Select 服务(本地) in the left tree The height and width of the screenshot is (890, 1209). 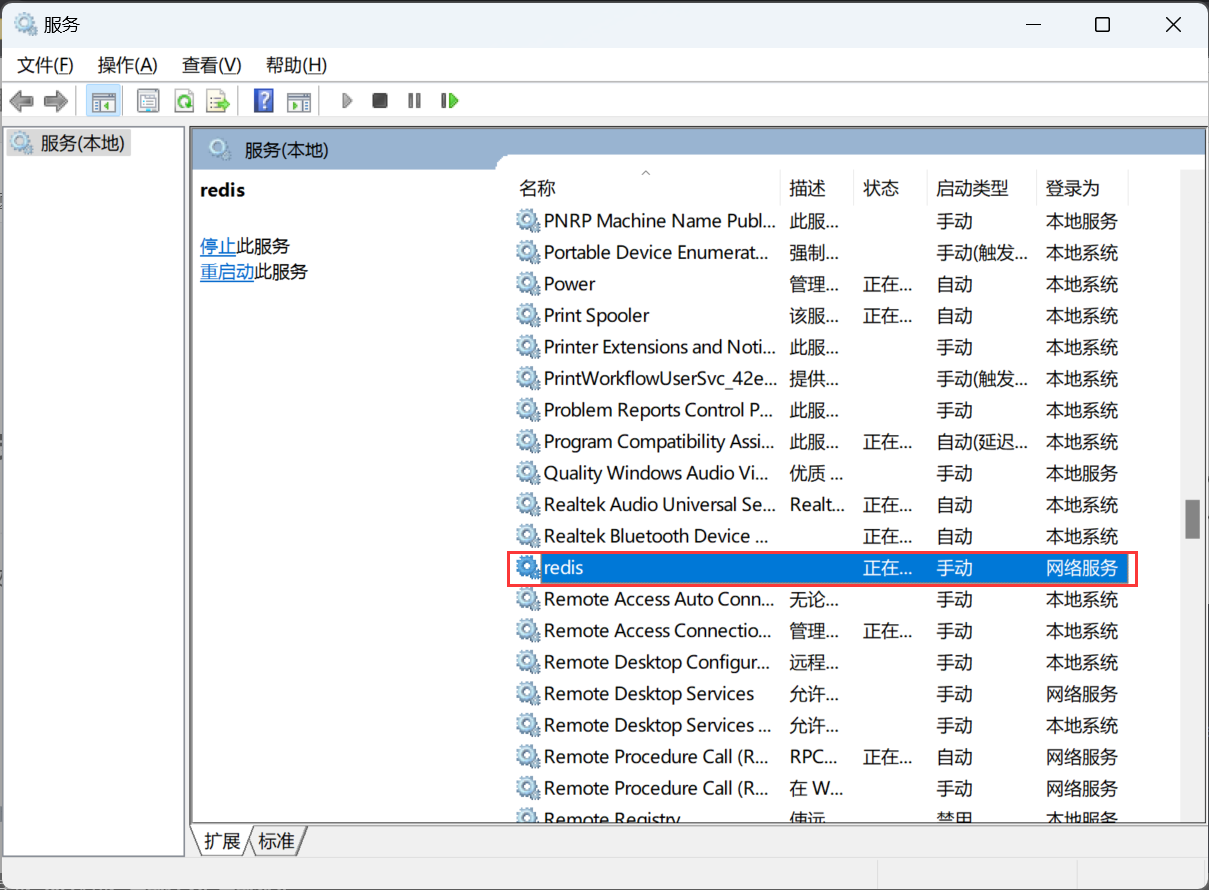[82, 144]
